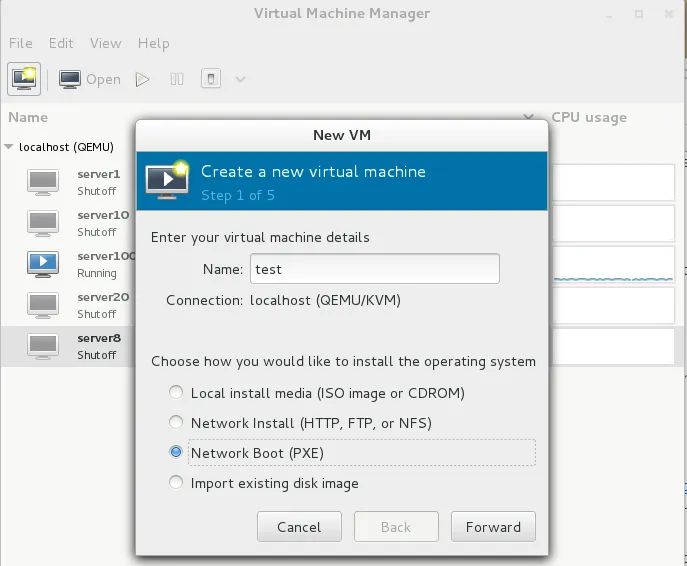Screen dimensions: 687x566
Task: Open the File menu
Action: click(21, 43)
